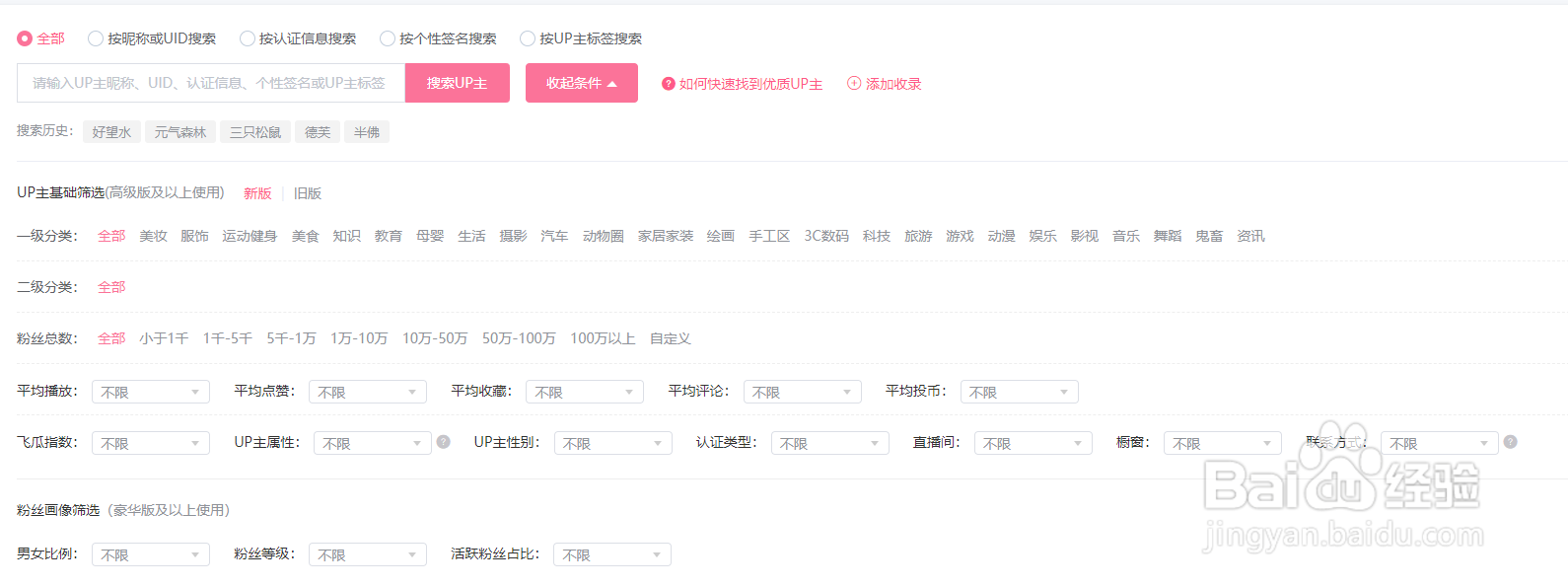
Task: Open the 男女比例 dropdown
Action: tap(151, 554)
